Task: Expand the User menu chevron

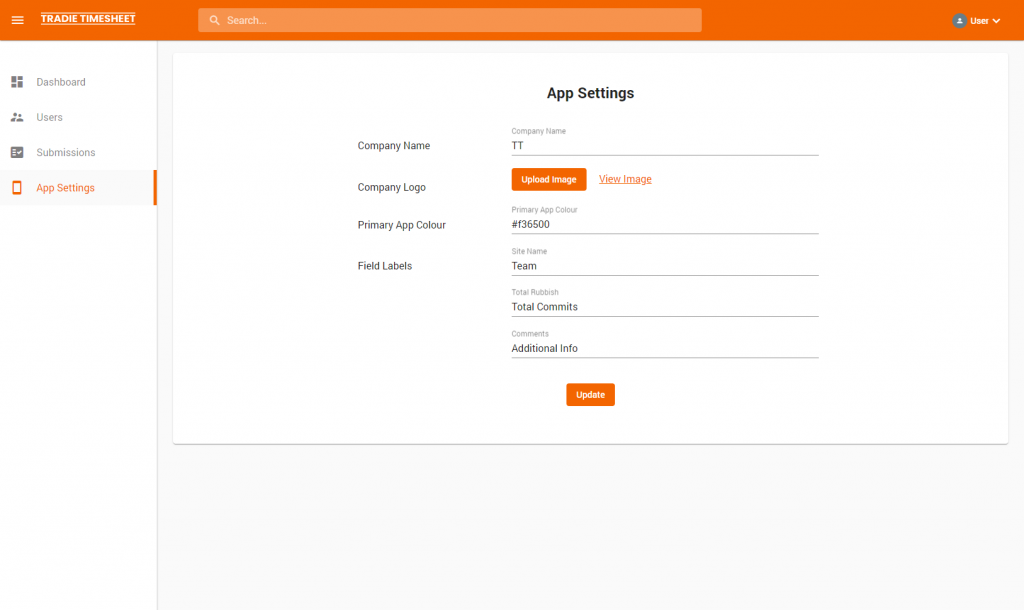Action: (x=996, y=20)
